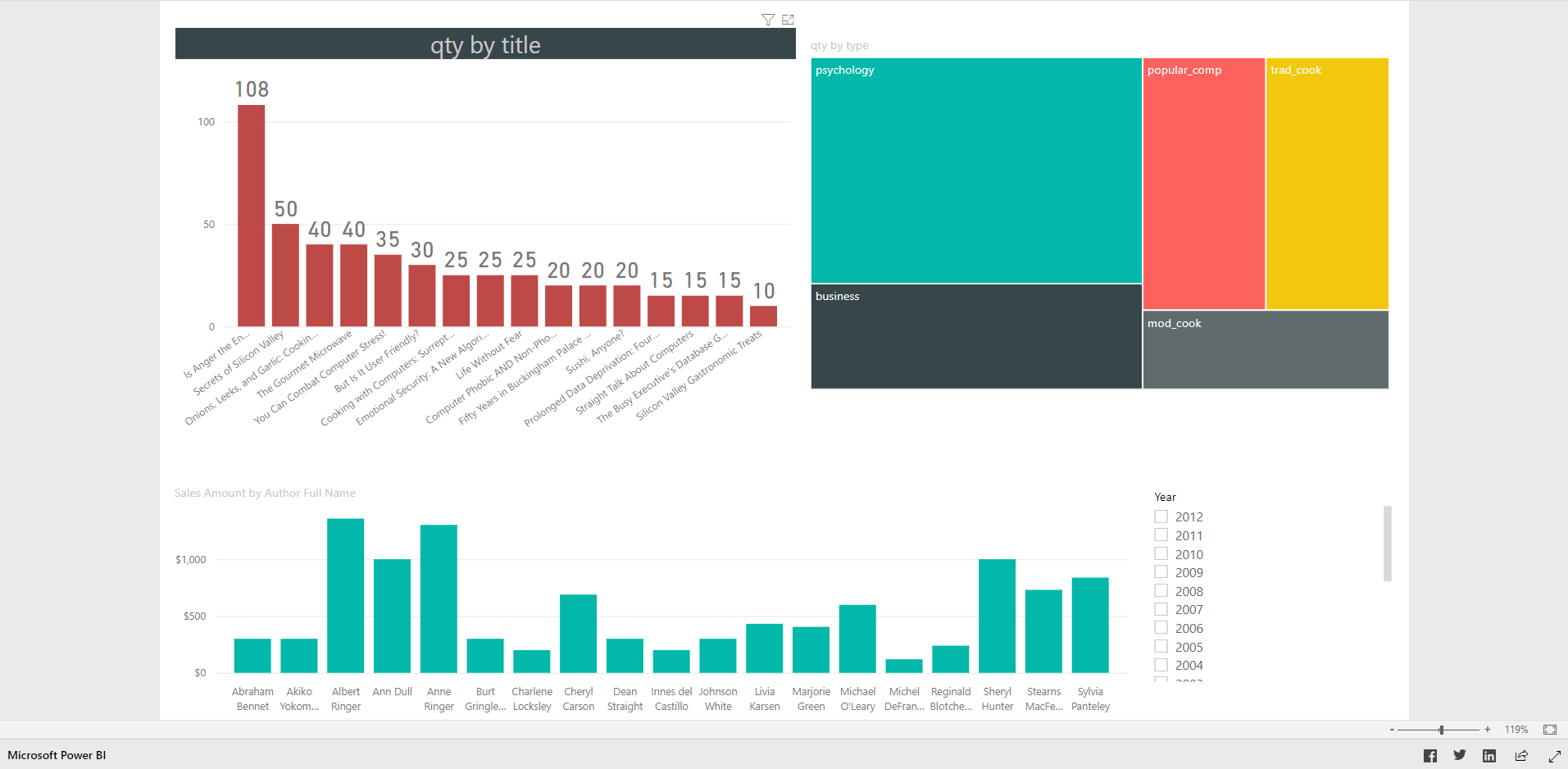
Task: Open focus mode for qty by title chart
Action: [788, 20]
